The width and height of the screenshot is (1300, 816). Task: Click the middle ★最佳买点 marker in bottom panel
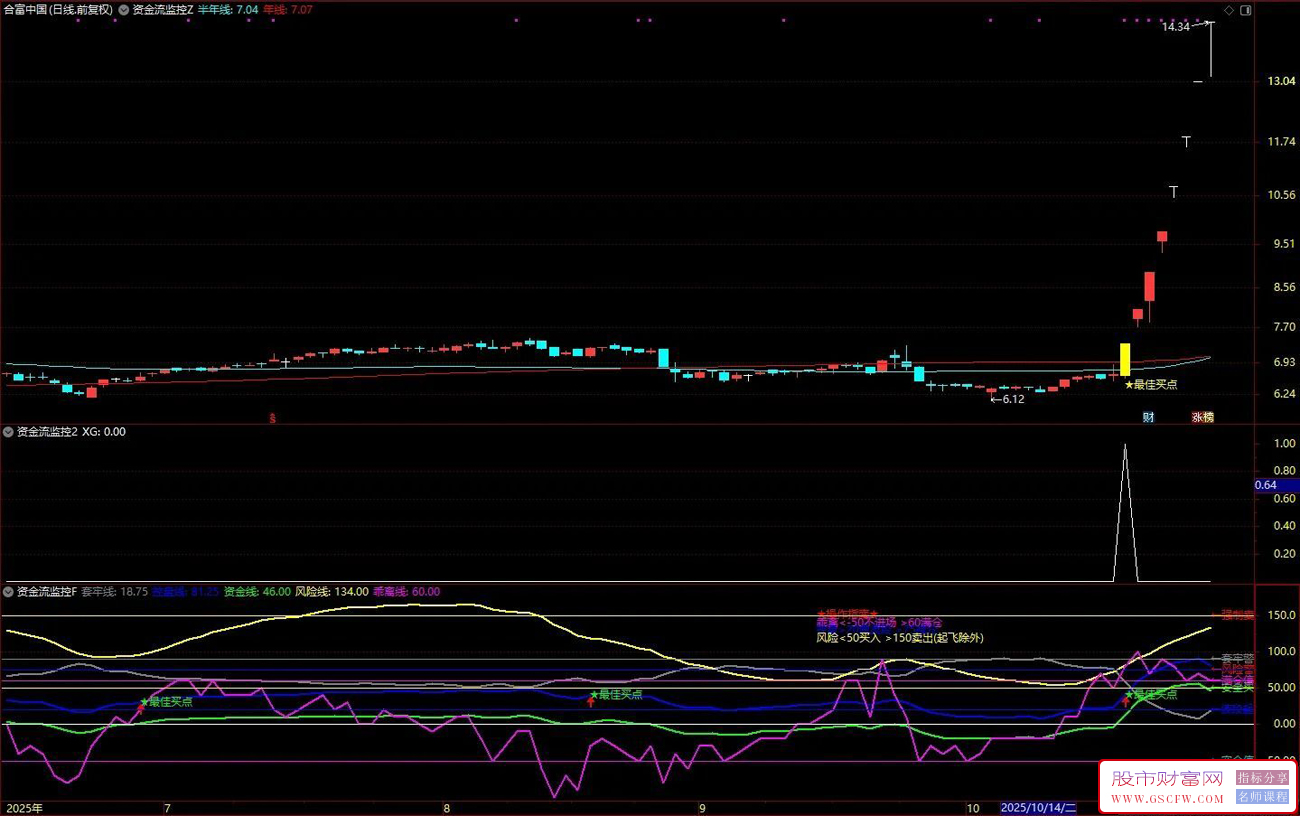tap(615, 694)
